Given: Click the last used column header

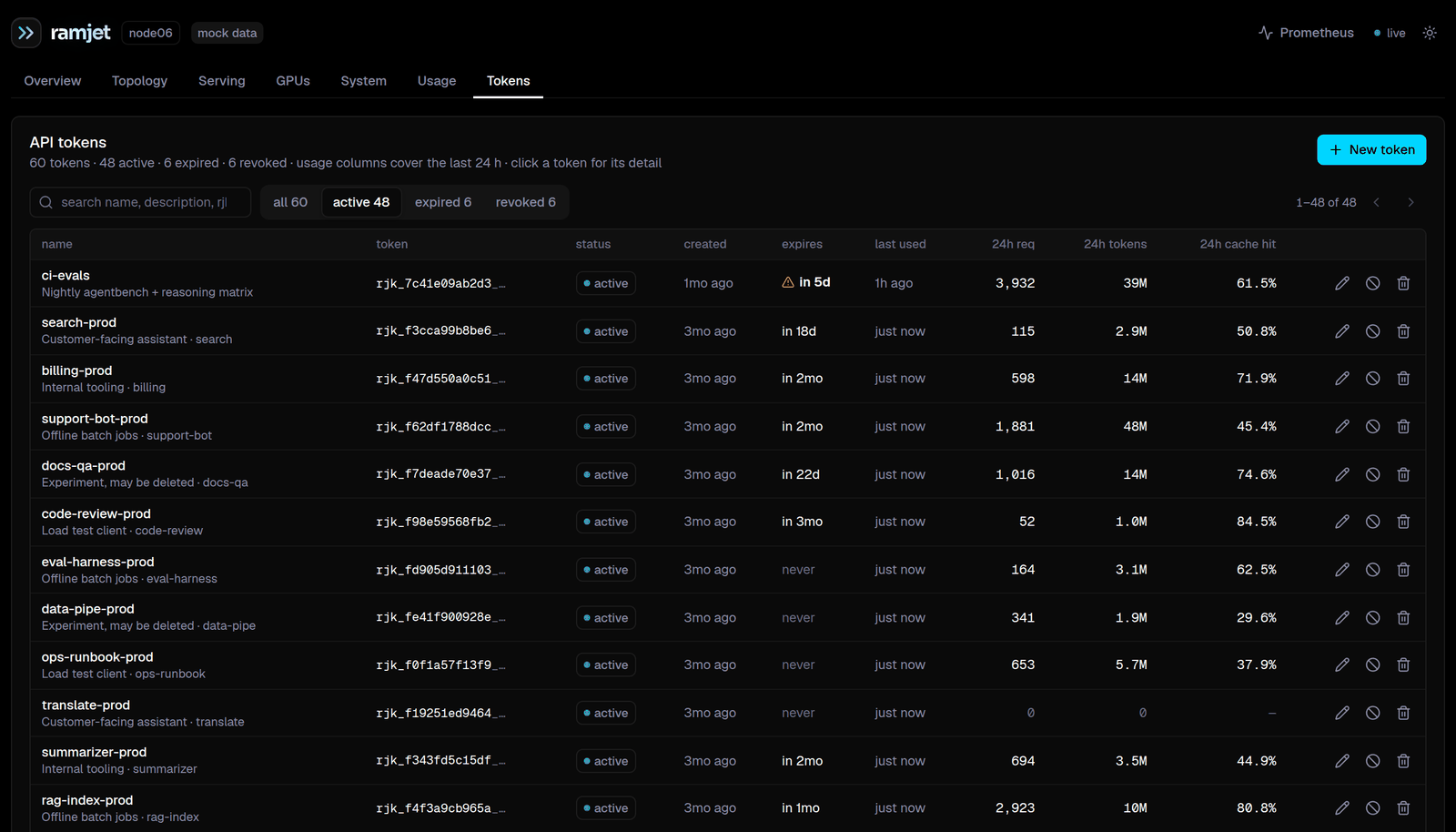Looking at the screenshot, I should coord(900,244).
